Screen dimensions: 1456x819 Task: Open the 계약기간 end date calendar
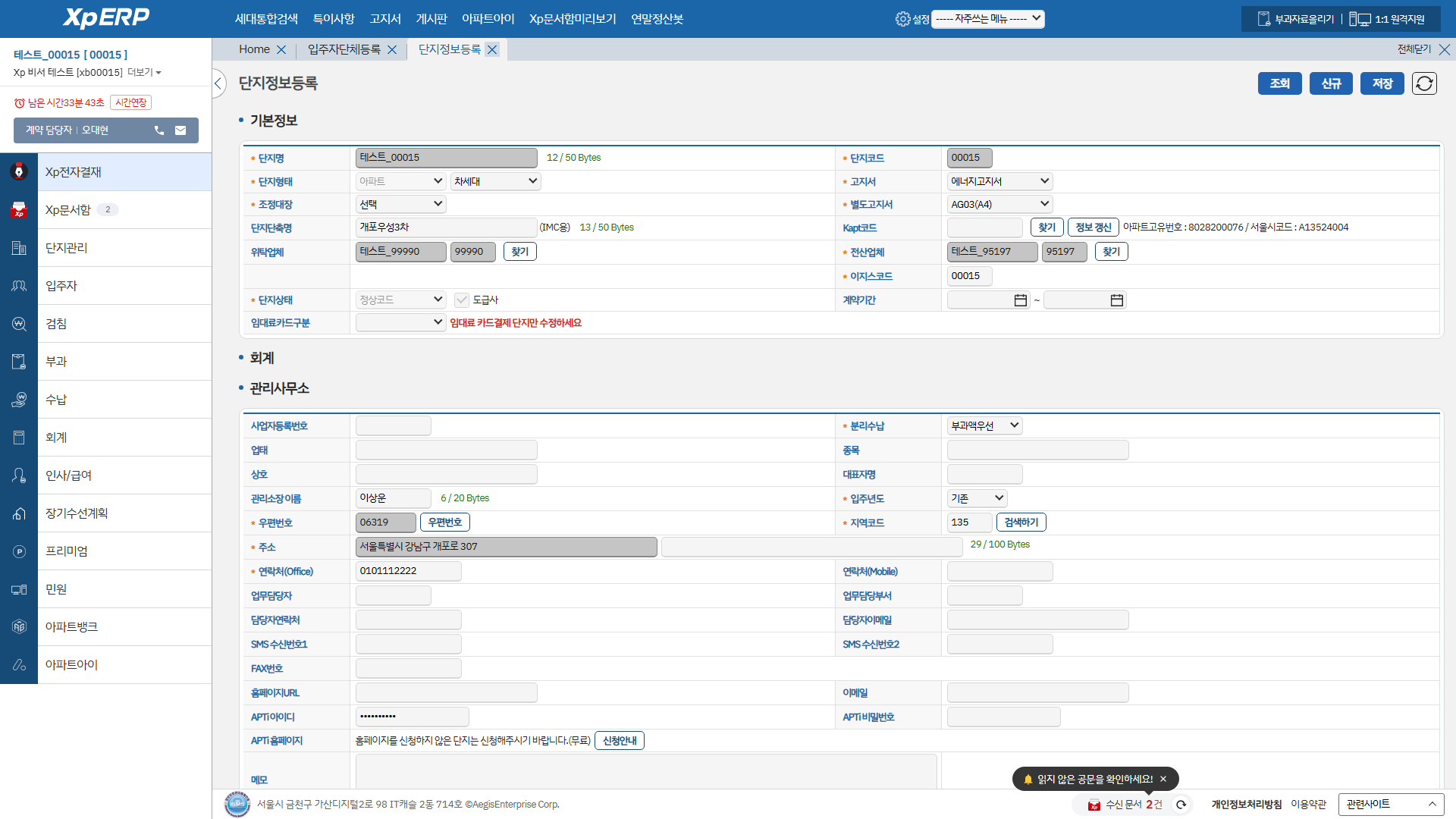point(1116,300)
